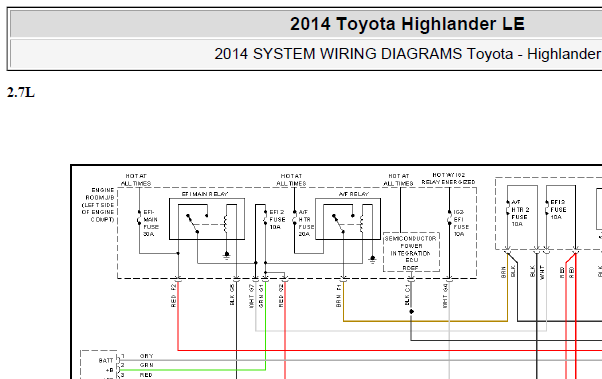Click the "2014 SYSTEM WIRING DIAGRAMS" subtitle text
Screen dimensions: 602x379
coord(338,54)
